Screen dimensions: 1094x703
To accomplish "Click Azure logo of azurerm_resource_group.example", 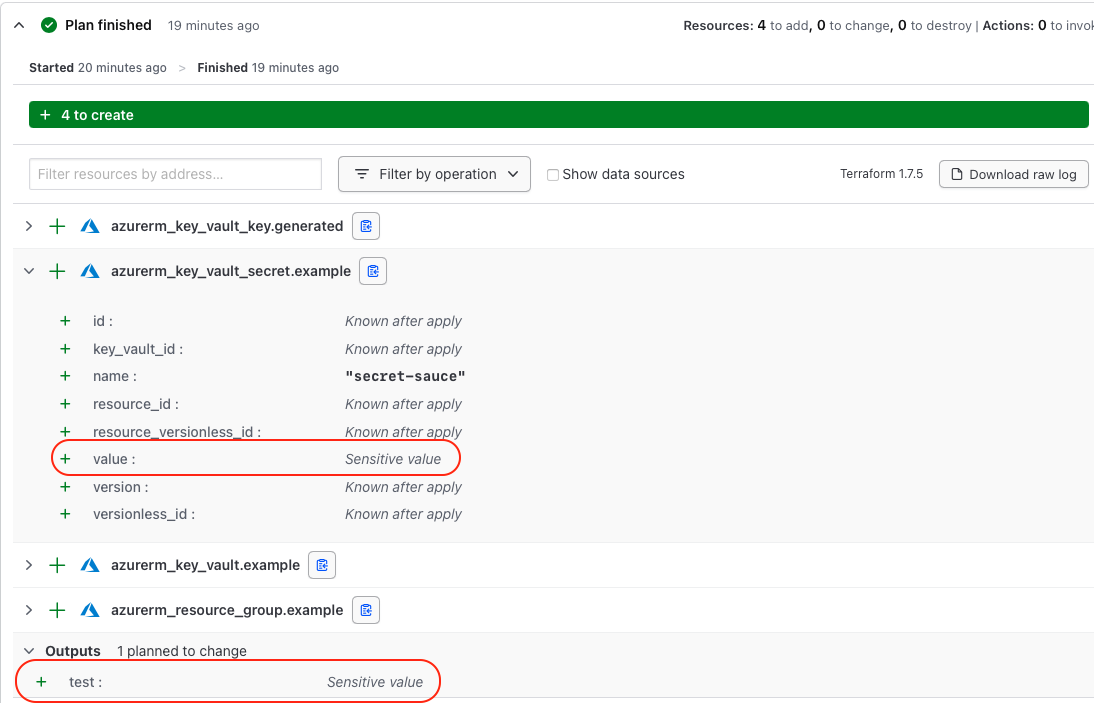I will 90,610.
